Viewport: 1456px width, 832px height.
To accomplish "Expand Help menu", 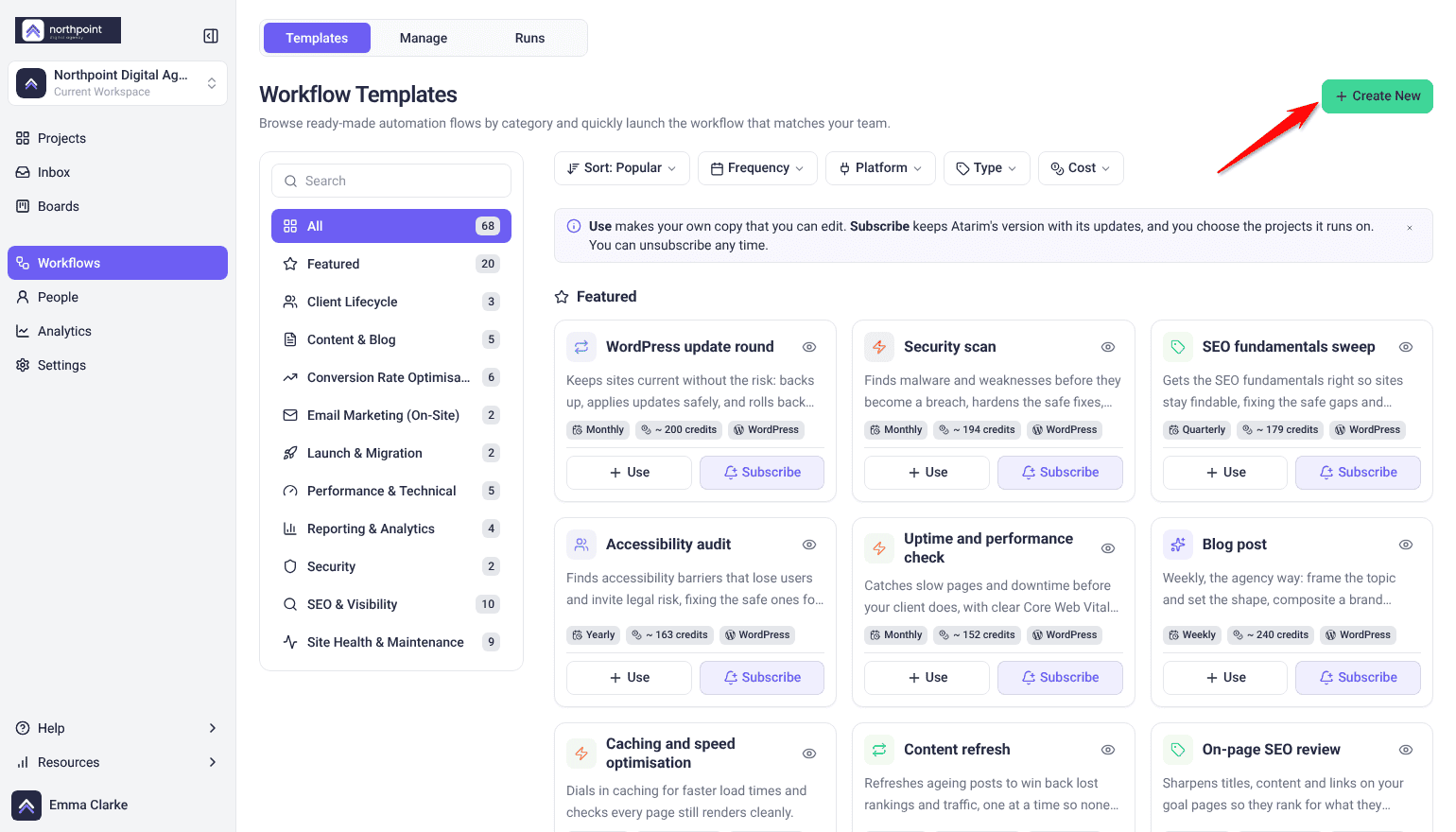I will (117, 728).
